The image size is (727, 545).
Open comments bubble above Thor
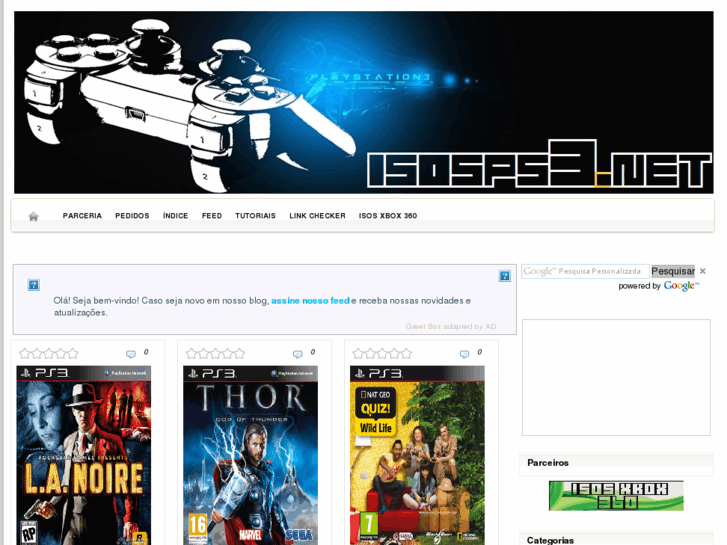(x=297, y=354)
